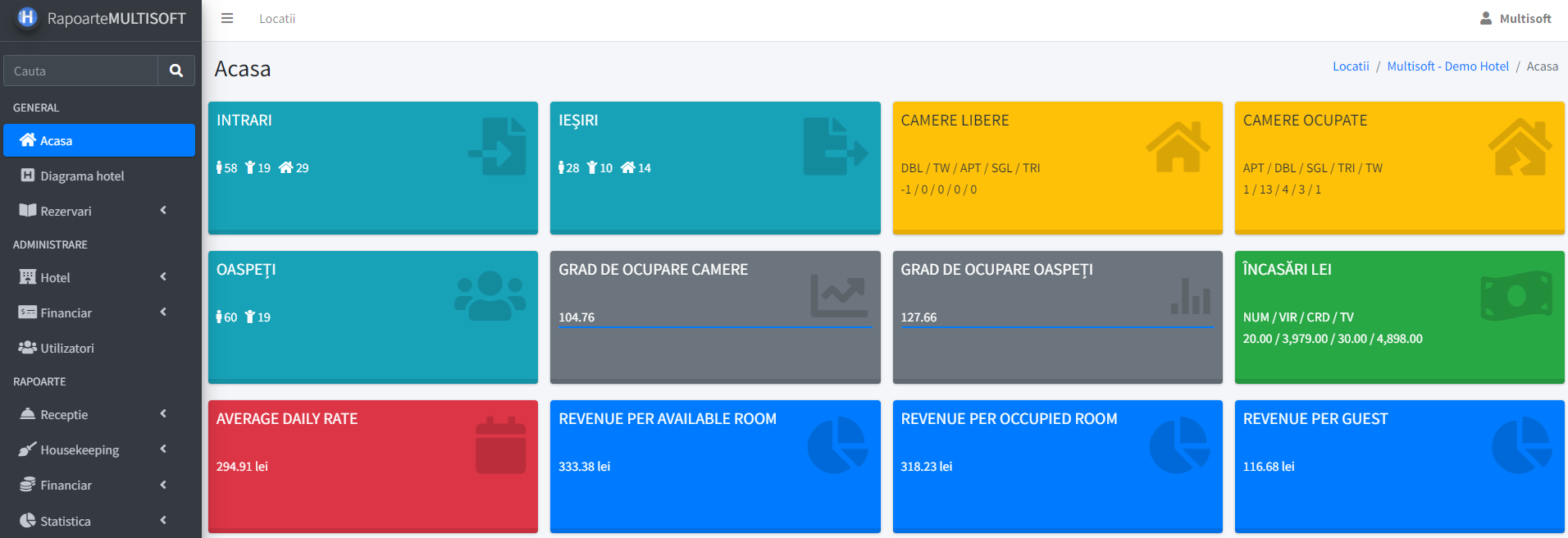1568x538 pixels.
Task: Open the Multisoft user account menu
Action: click(1516, 18)
